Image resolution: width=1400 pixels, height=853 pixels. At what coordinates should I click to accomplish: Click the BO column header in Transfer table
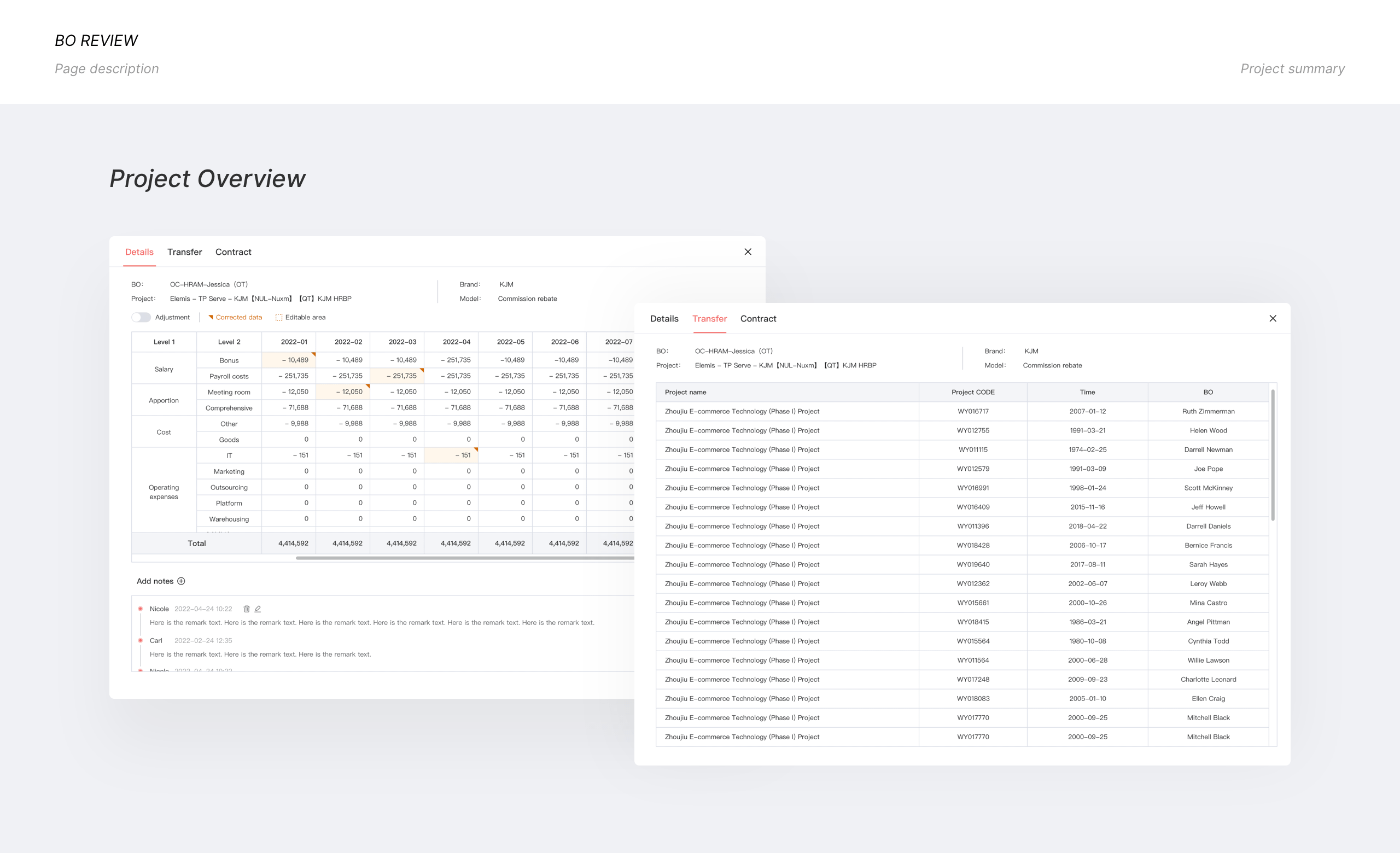(1208, 393)
